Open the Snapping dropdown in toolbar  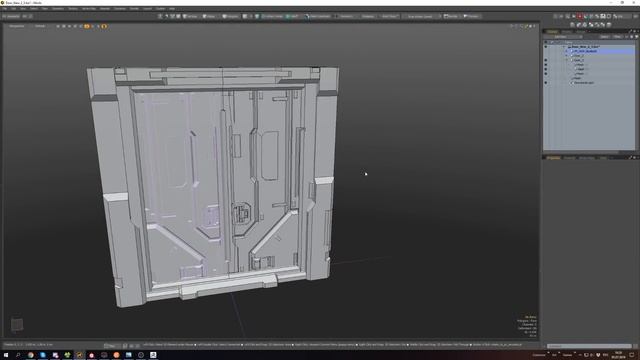pyautogui.click(x=368, y=16)
